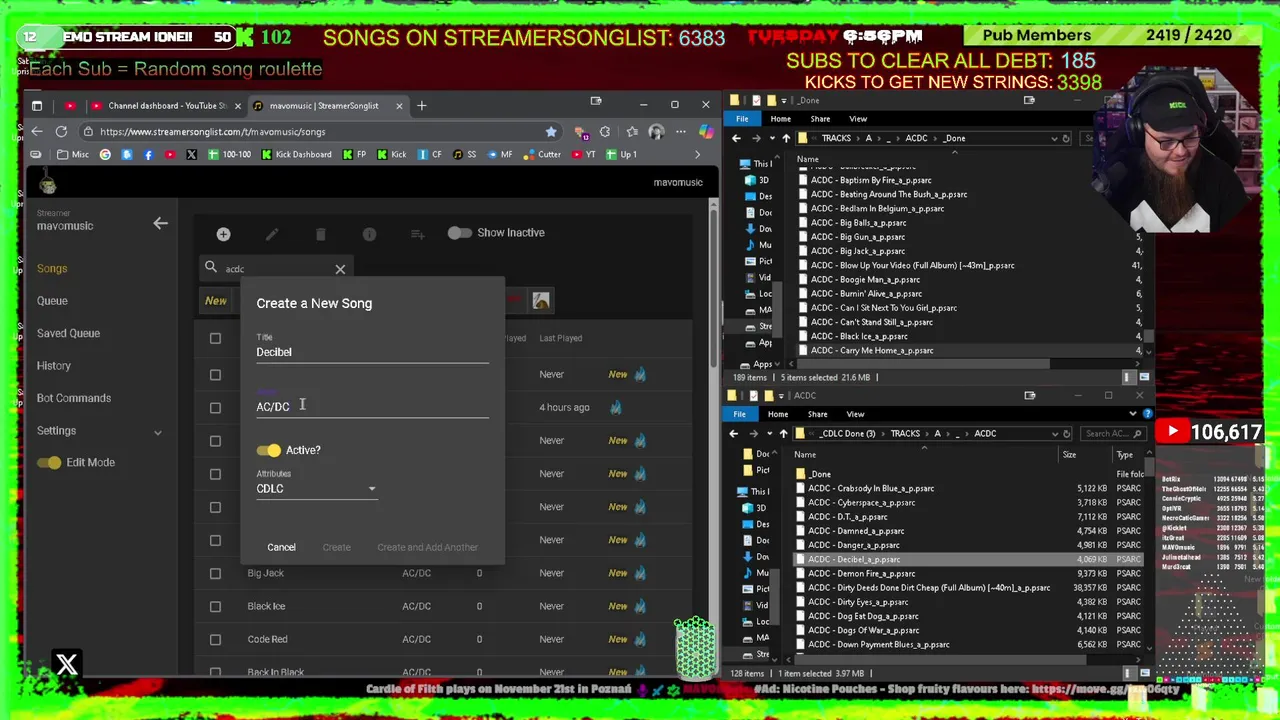Click the browser back arrow
The height and width of the screenshot is (720, 1280).
tap(37, 131)
